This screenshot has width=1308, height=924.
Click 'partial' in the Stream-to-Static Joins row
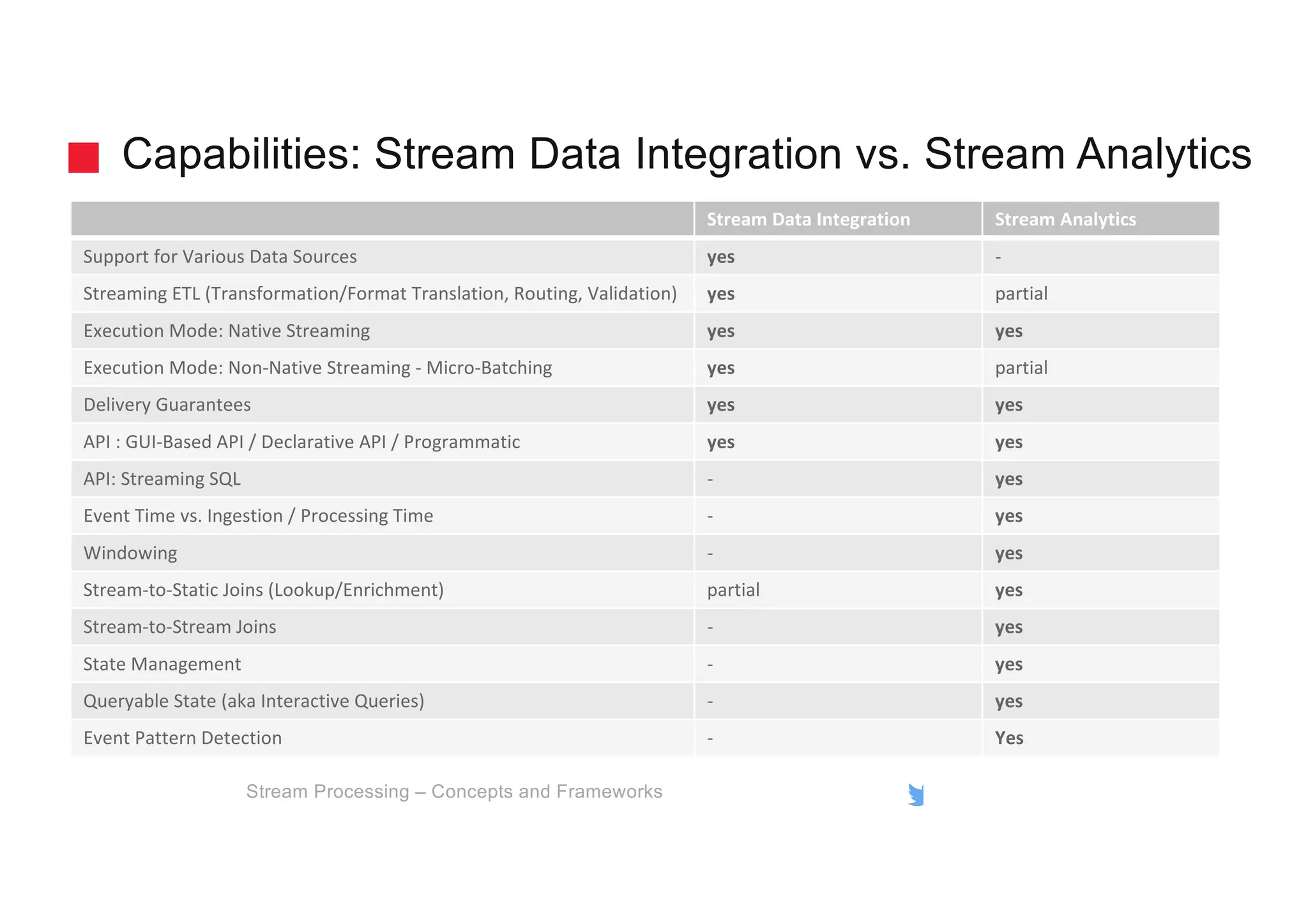pos(733,590)
